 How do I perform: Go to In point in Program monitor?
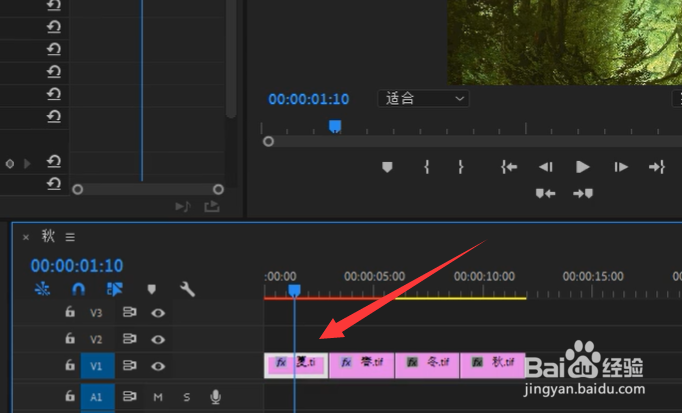point(509,167)
